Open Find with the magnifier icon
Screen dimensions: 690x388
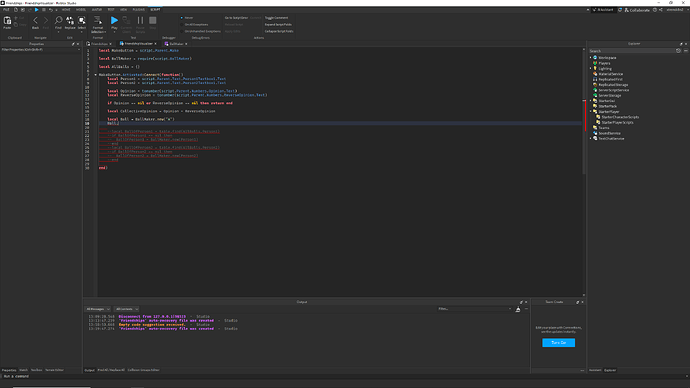click(58, 21)
